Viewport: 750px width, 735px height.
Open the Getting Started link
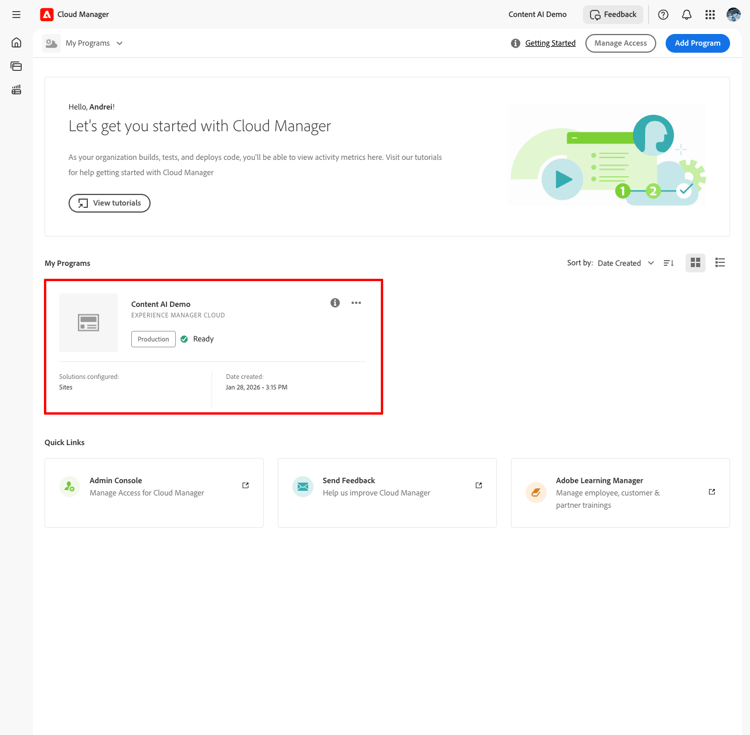click(x=550, y=43)
